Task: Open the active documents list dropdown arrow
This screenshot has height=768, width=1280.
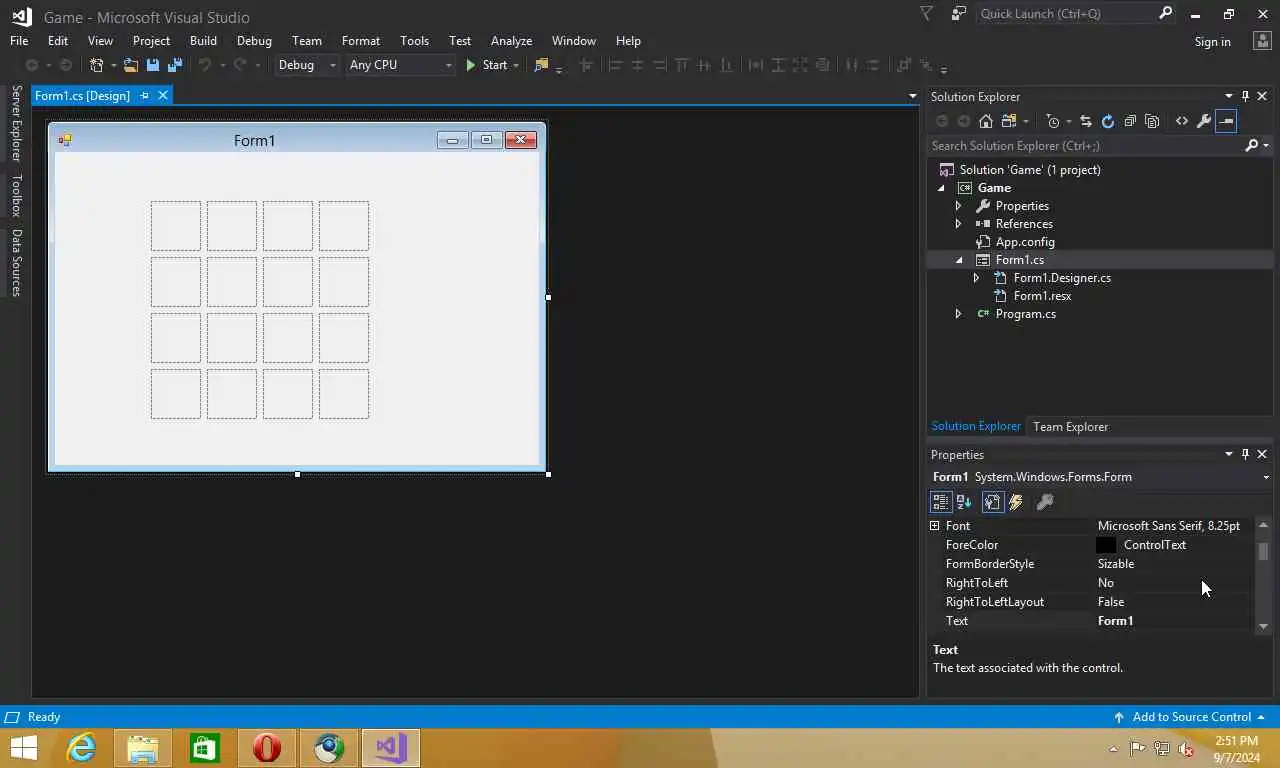Action: [x=912, y=96]
